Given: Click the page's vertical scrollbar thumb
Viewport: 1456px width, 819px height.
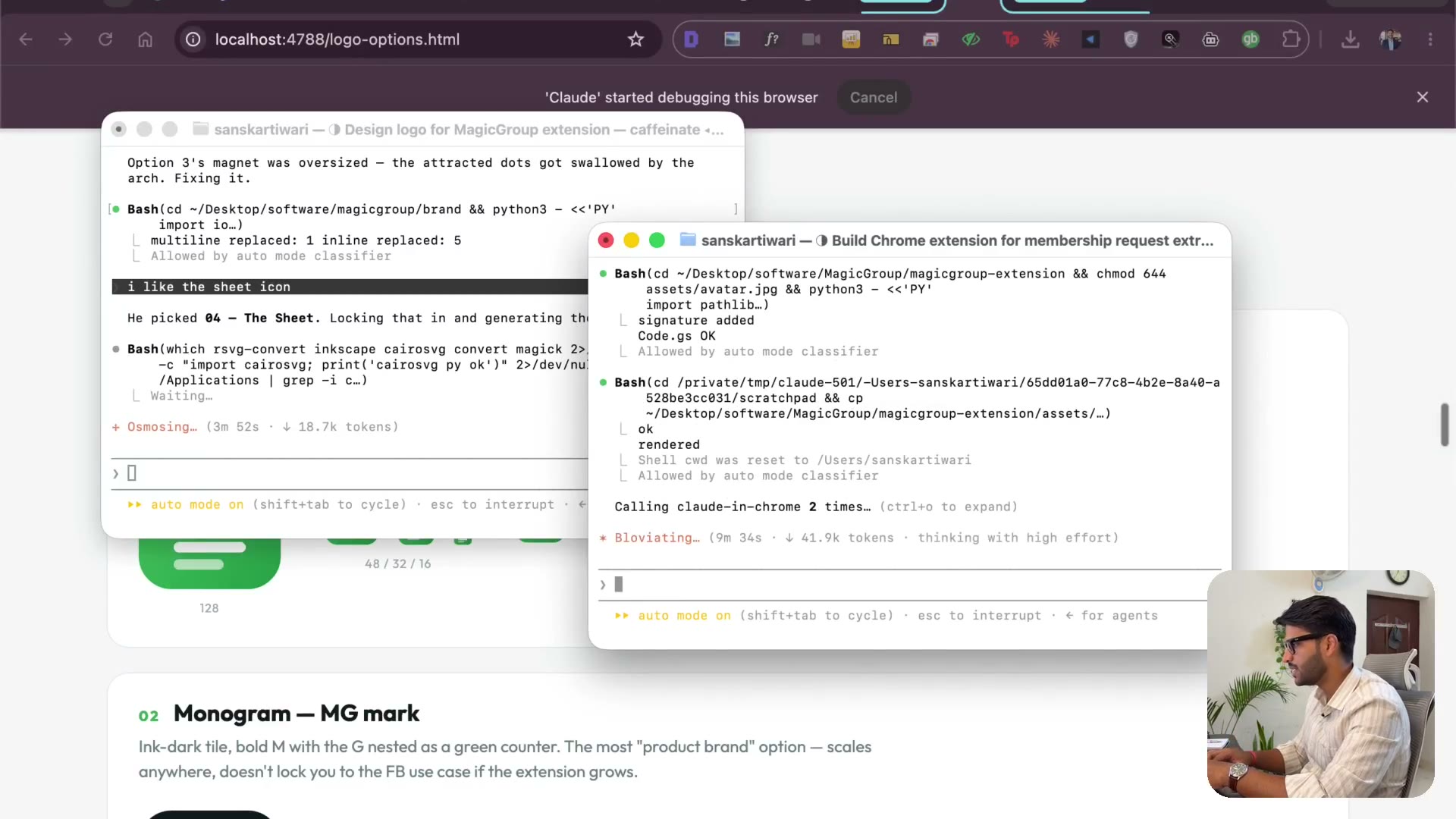Looking at the screenshot, I should (1445, 425).
